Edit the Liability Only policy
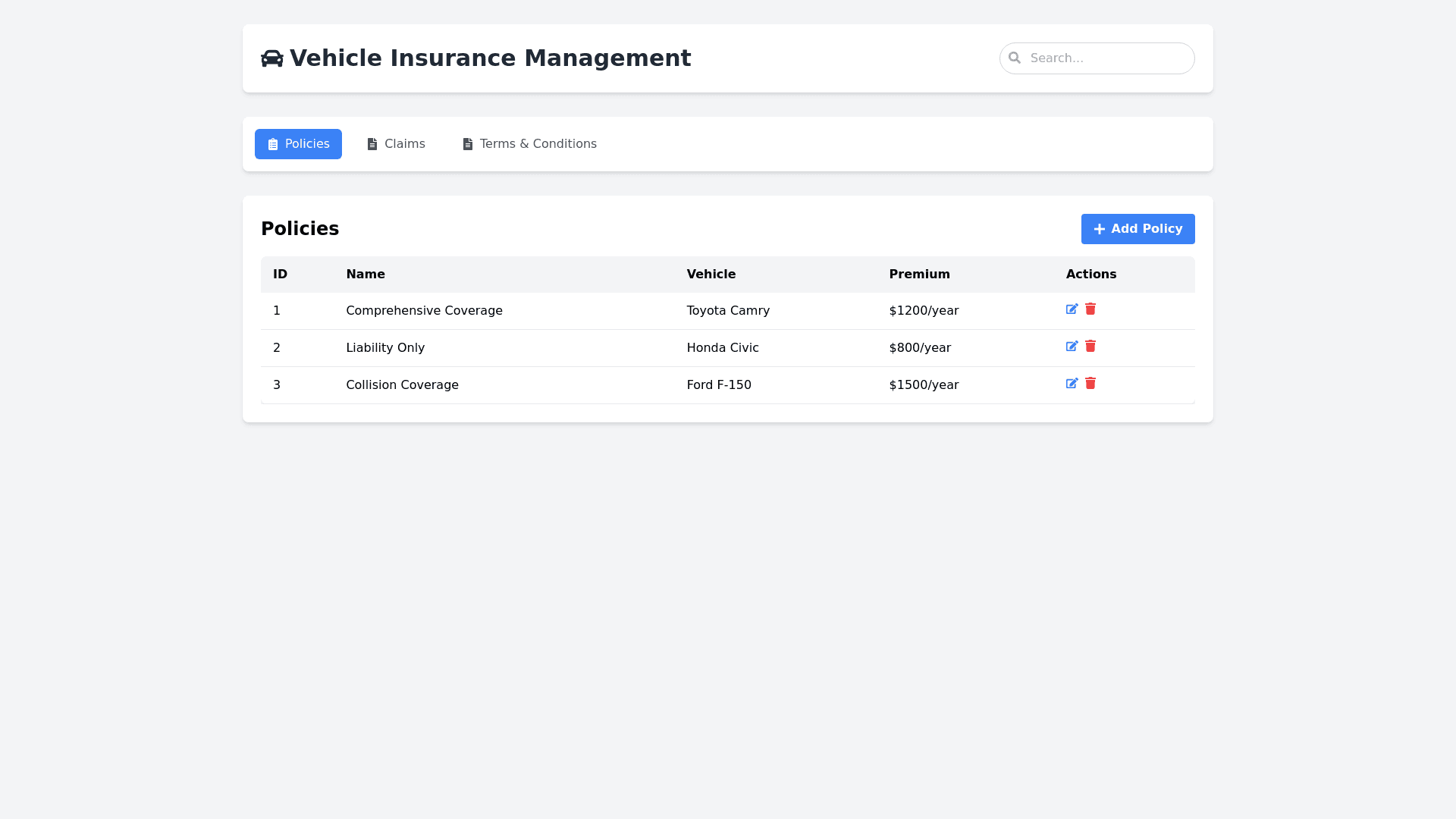Viewport: 1456px width, 819px height. click(x=1072, y=347)
